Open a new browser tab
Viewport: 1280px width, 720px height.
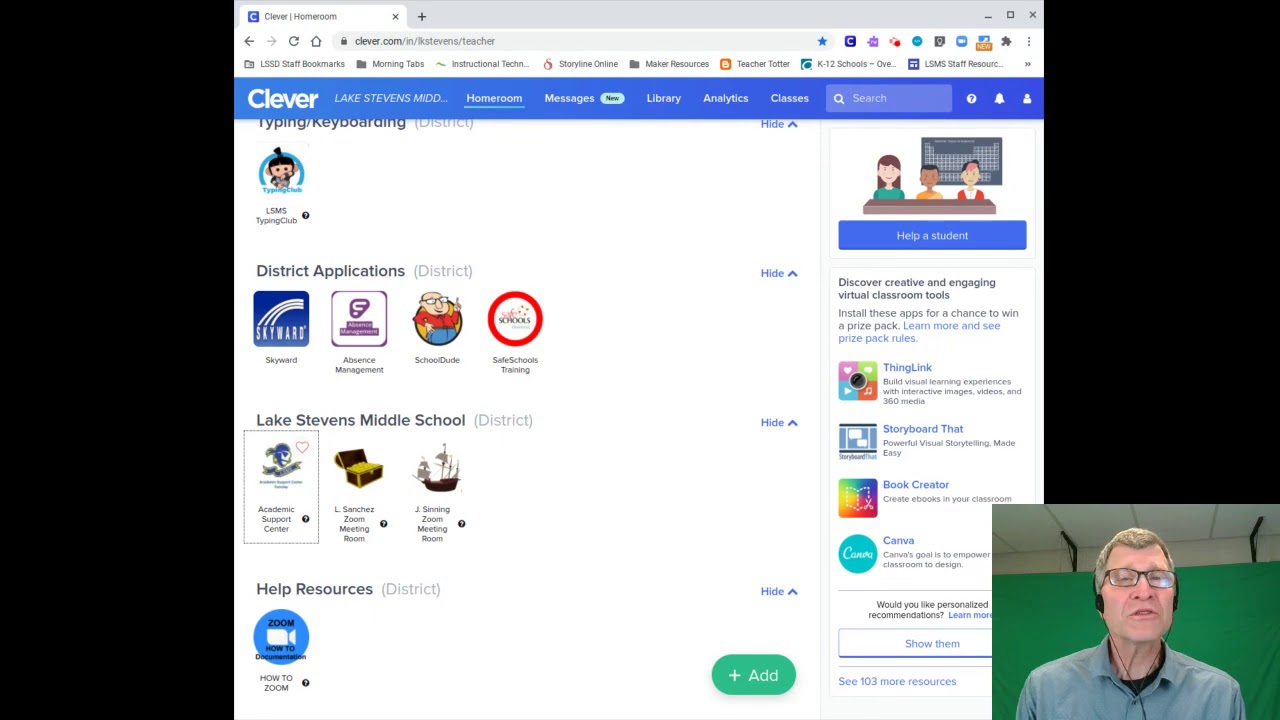(x=422, y=16)
